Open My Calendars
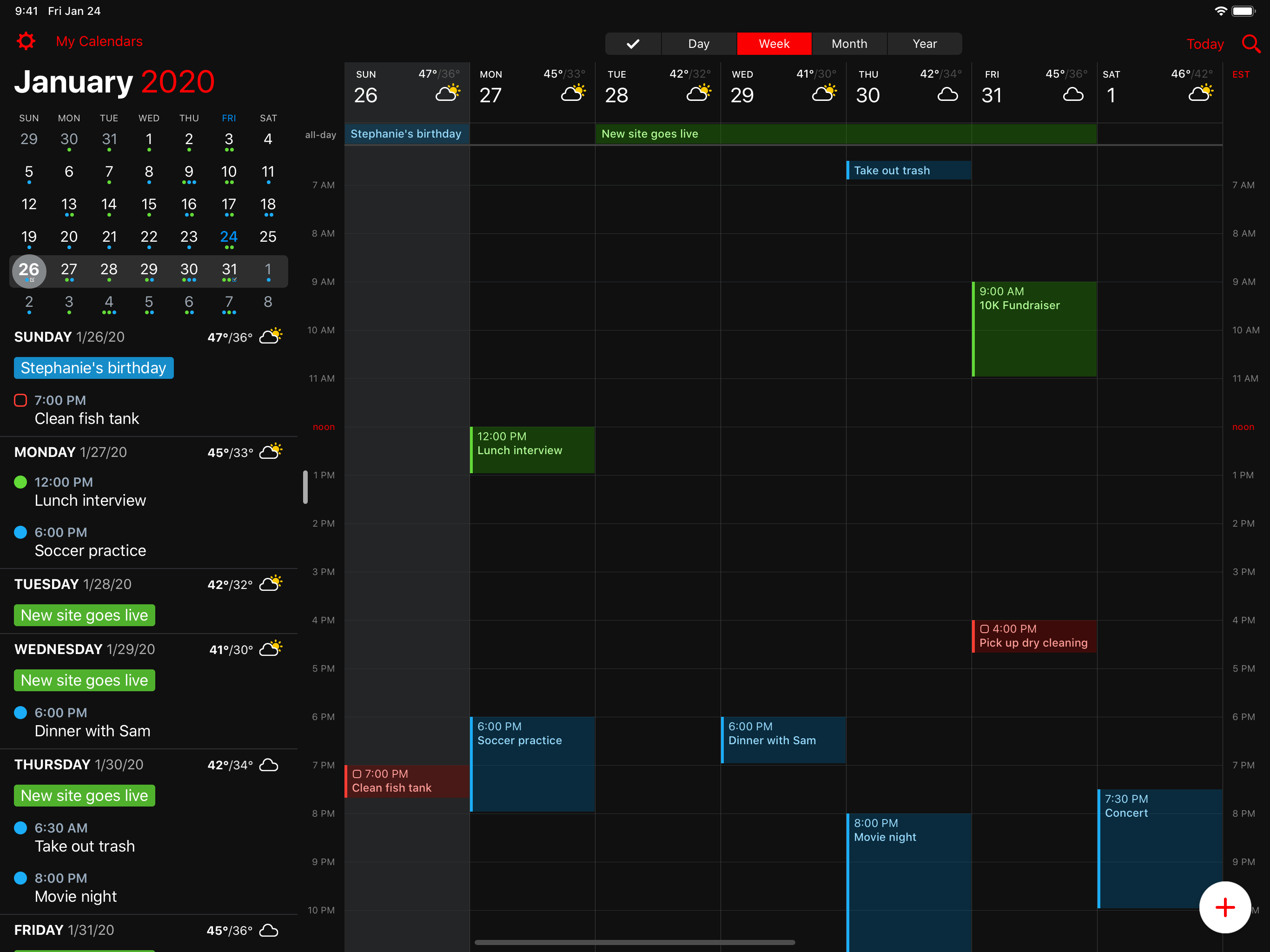The width and height of the screenshot is (1270, 952). point(99,41)
